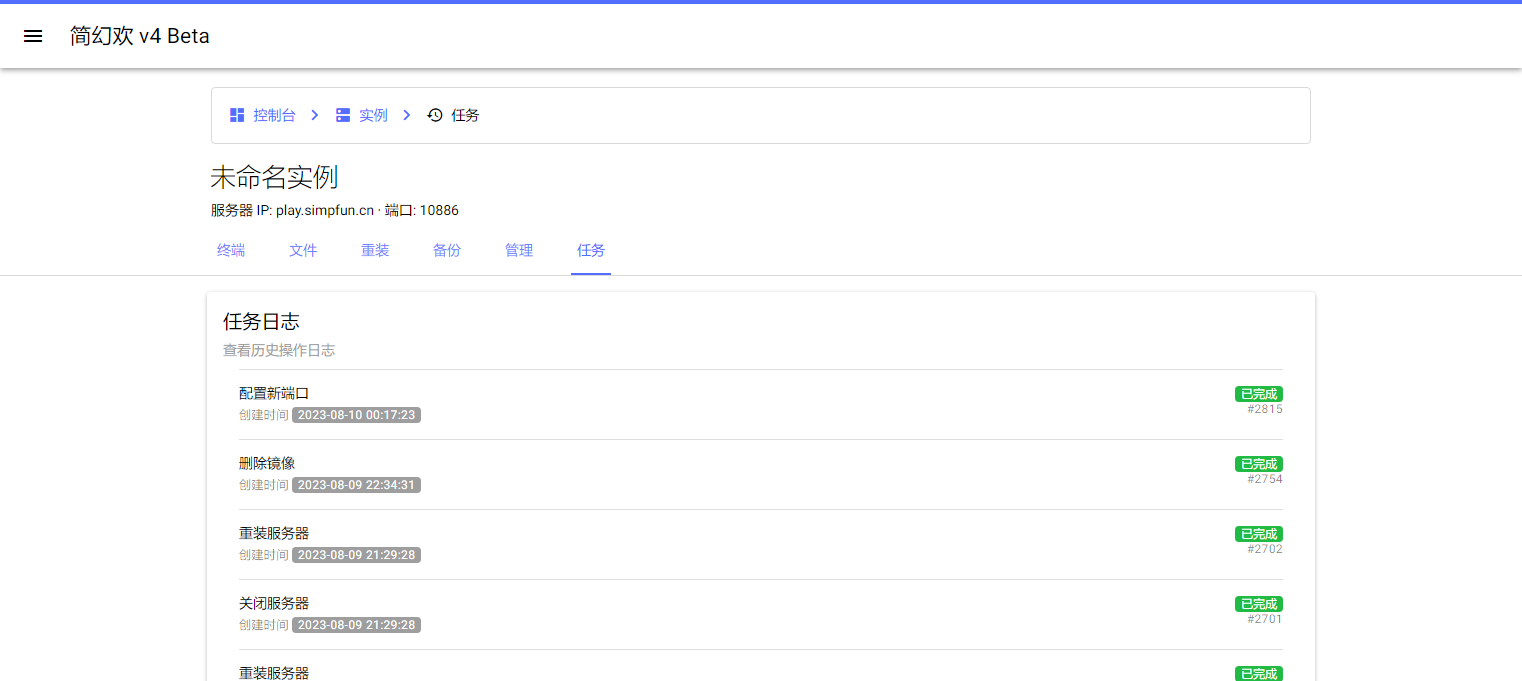Click the first breadcrumb chevron separator
The width and height of the screenshot is (1522, 681).
click(315, 115)
